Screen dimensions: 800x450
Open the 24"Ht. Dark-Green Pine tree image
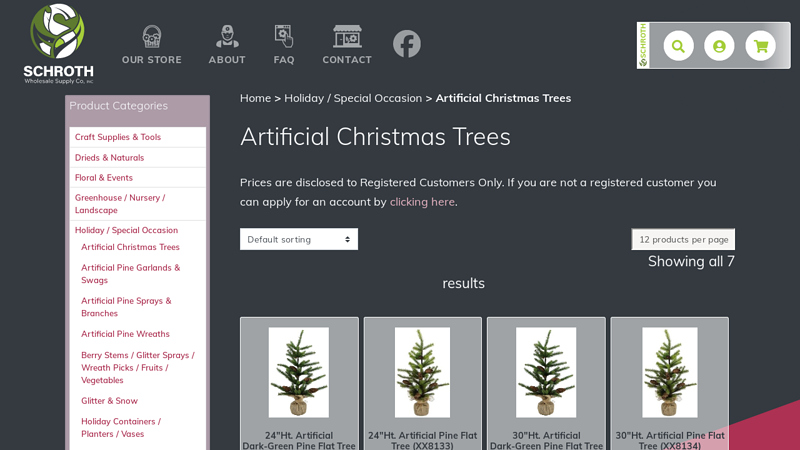click(x=299, y=372)
